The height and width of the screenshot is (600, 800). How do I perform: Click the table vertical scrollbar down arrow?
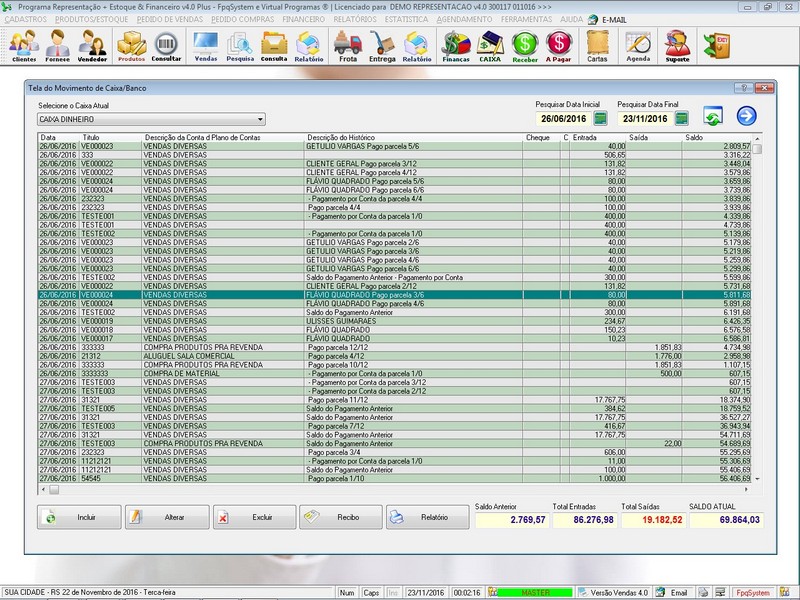(757, 480)
